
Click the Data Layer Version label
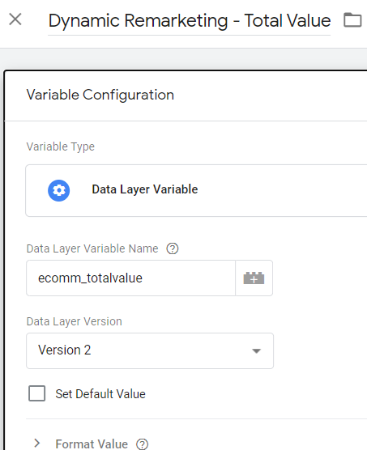coord(74,321)
